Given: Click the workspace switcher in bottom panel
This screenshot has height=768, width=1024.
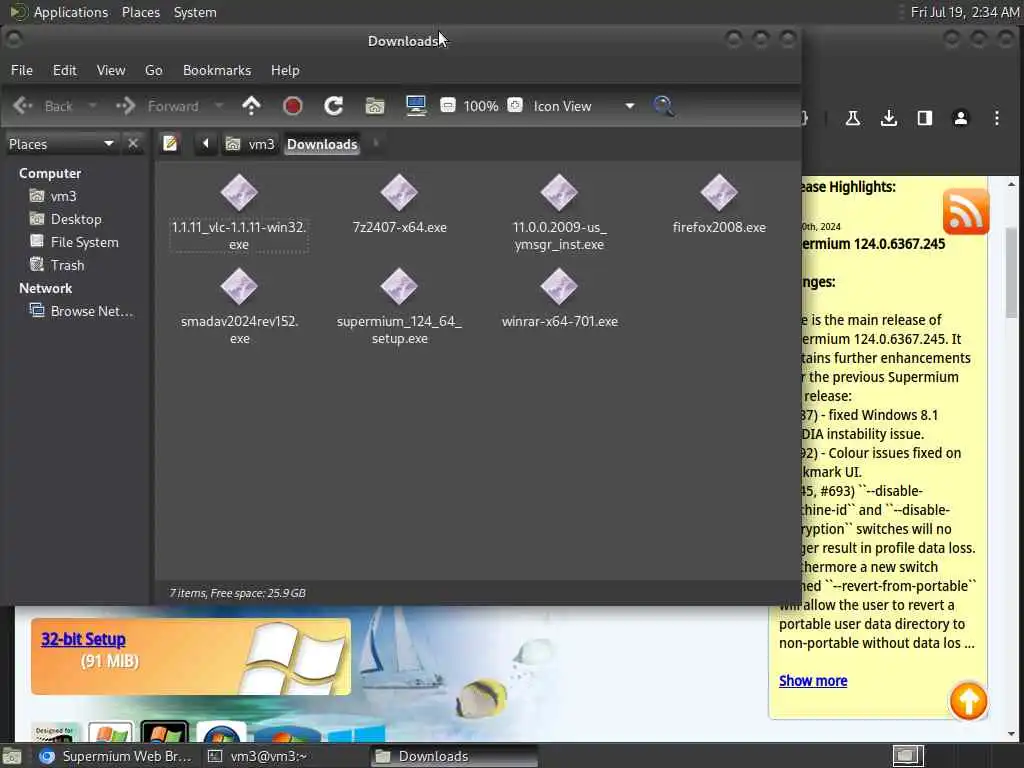Looking at the screenshot, I should coord(908,756).
